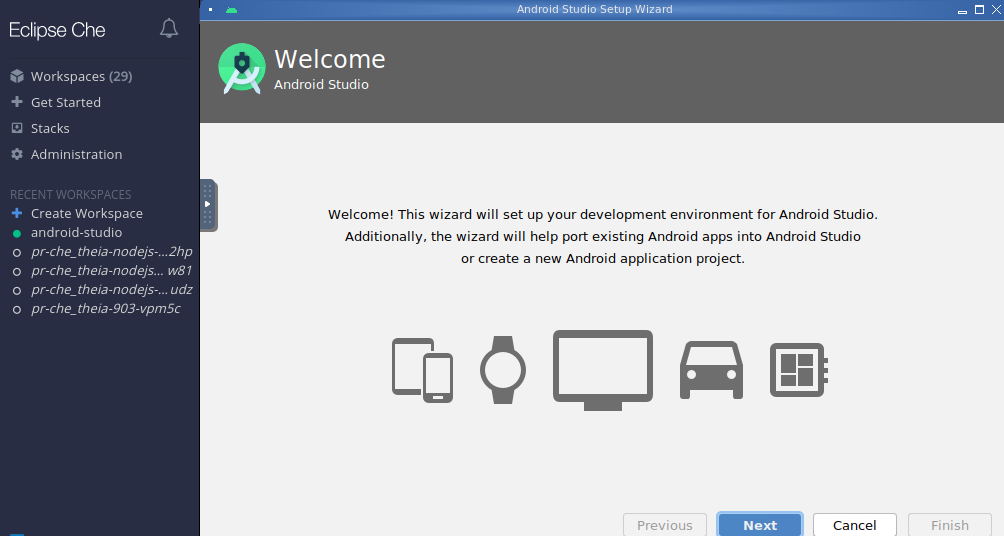Click the Android Studio logo in header
The width and height of the screenshot is (1004, 536).
241,69
